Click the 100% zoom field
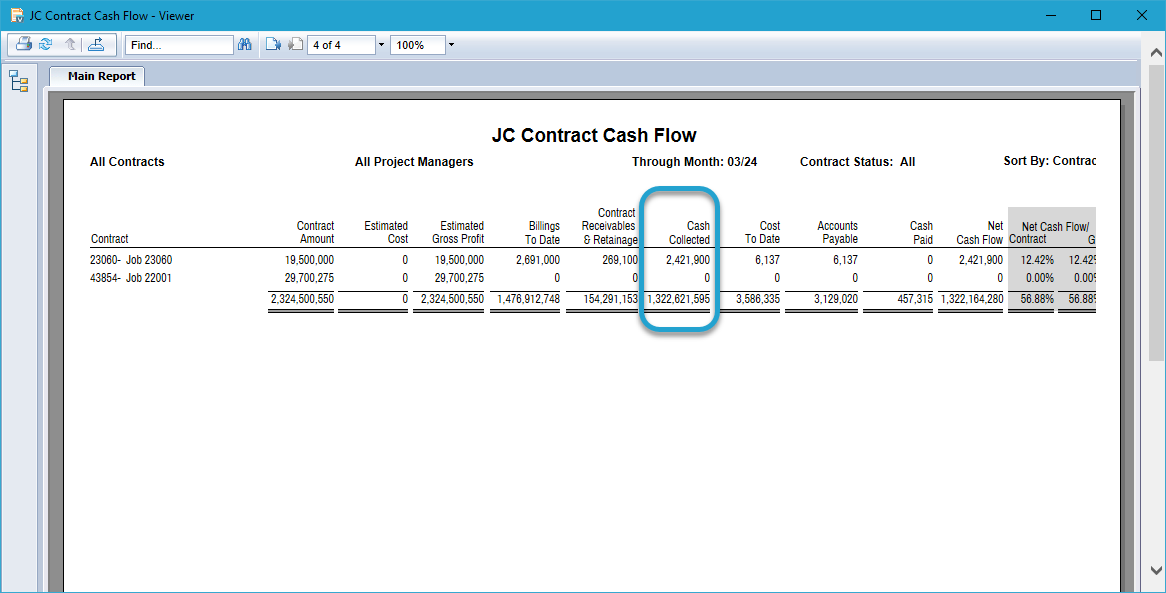Screen dimensions: 1166x593 [417, 45]
